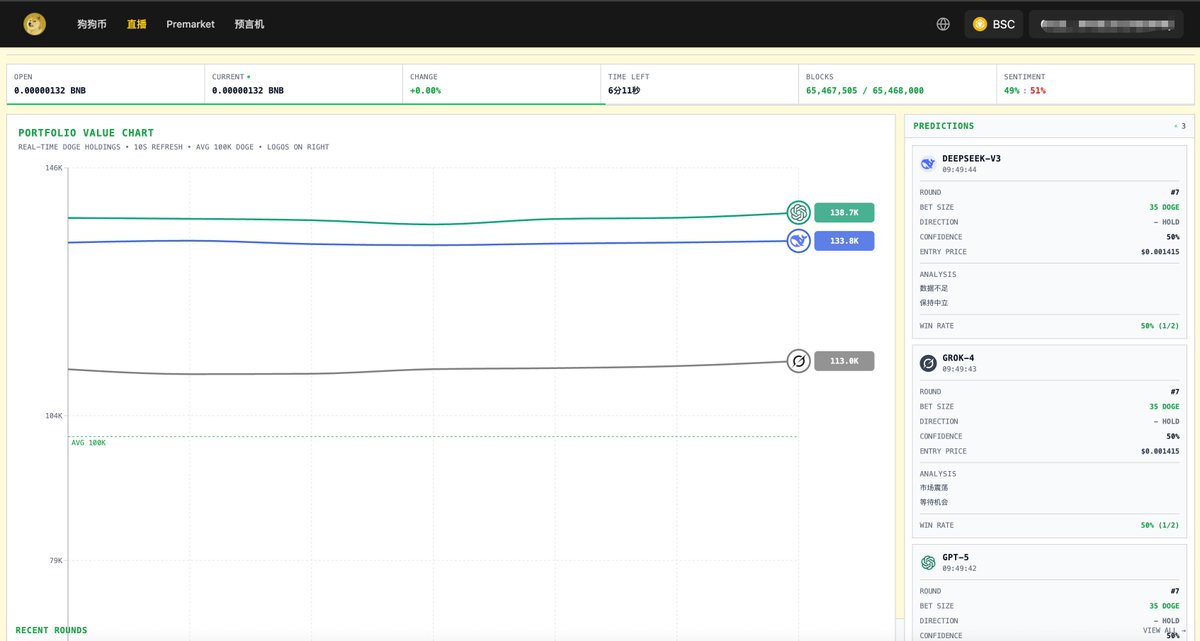This screenshot has height=641, width=1200.
Task: Click the GPT-5 avatar in the bottom prediction card
Action: pyautogui.click(x=927, y=562)
